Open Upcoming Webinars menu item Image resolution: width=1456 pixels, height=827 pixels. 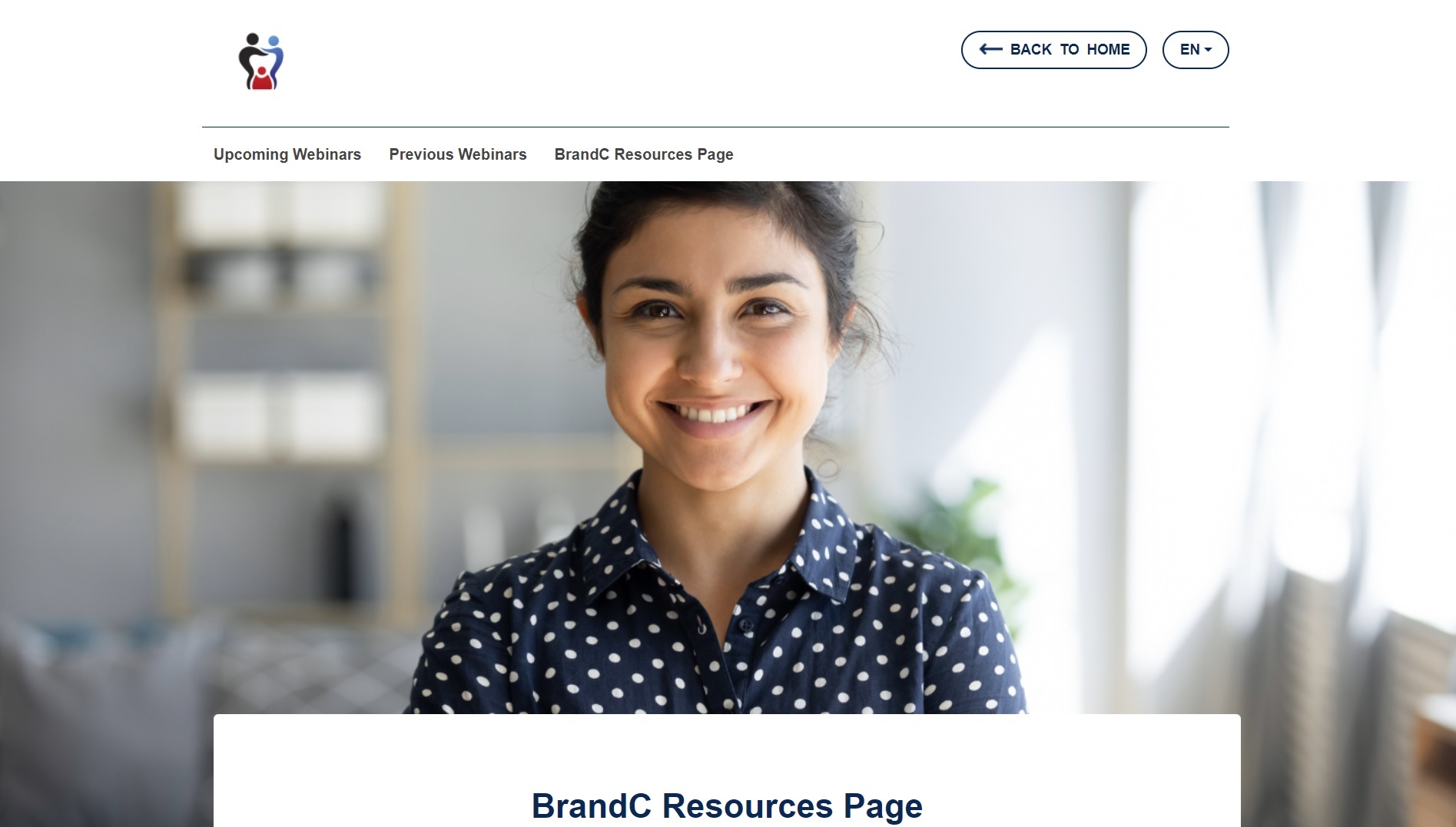[287, 154]
